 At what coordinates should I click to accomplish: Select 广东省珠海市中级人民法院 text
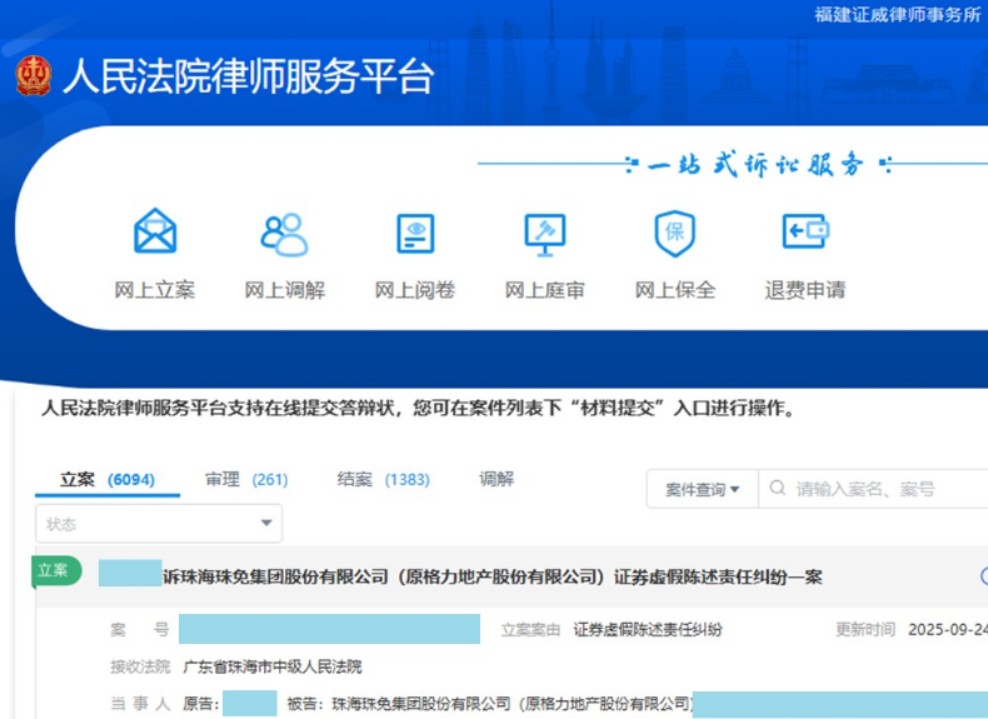pos(272,667)
